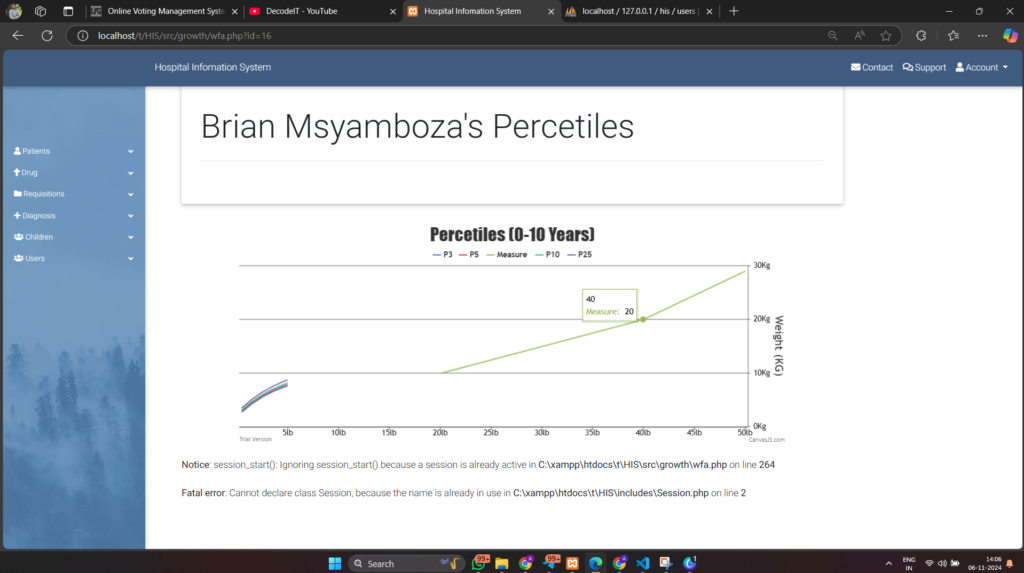The height and width of the screenshot is (573, 1024).
Task: Close the localhost phpMyAdmin tab
Action: (x=709, y=11)
